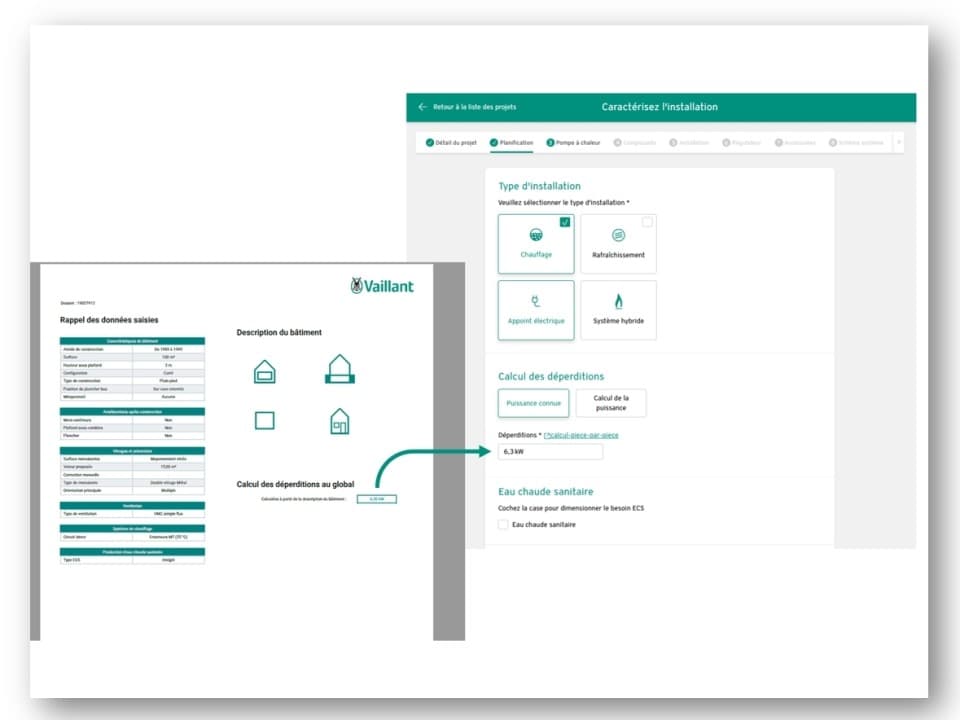Click the Déperditions field showing 6,3 kW
This screenshot has width=960, height=720.
[550, 452]
